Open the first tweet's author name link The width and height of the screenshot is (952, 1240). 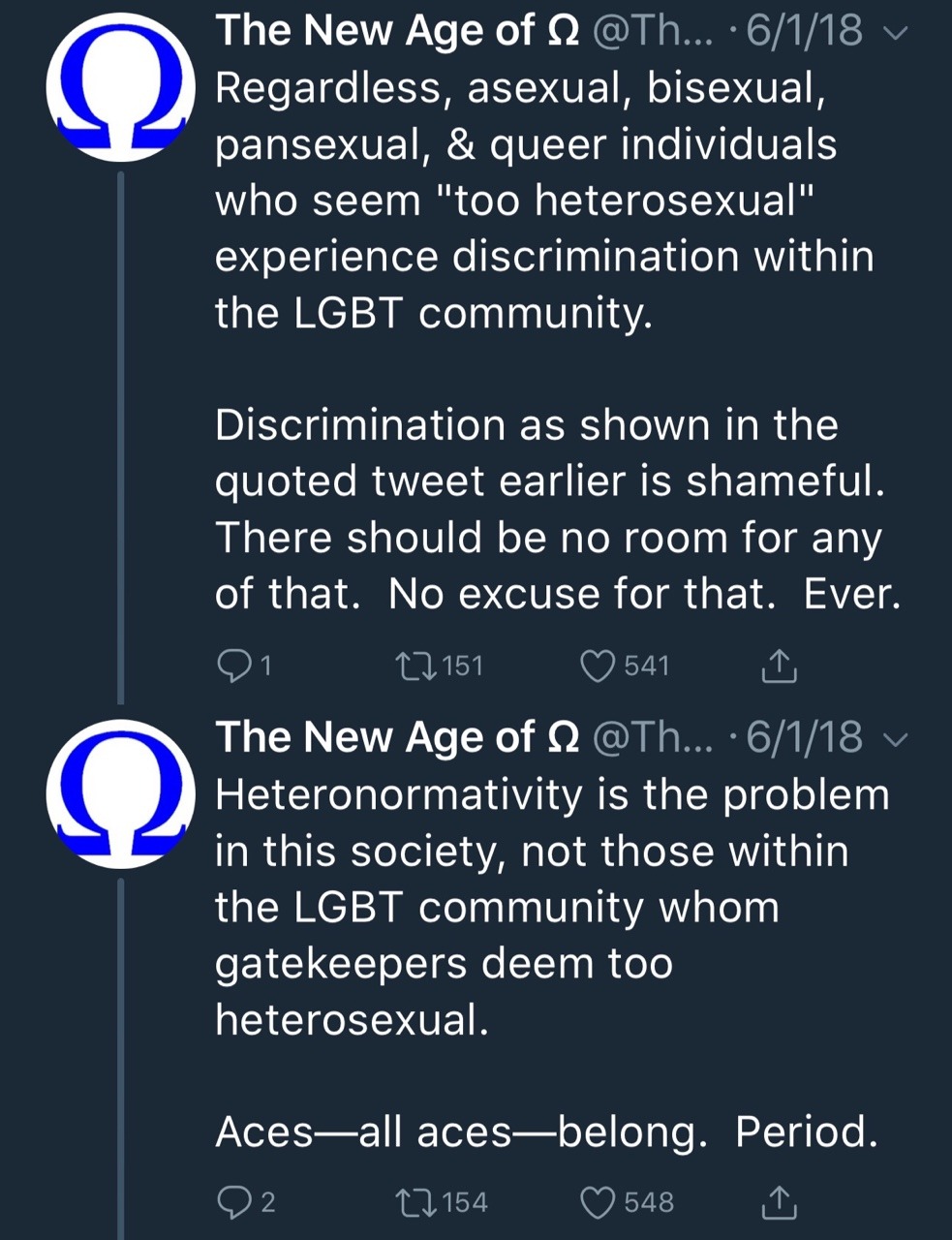(x=397, y=31)
